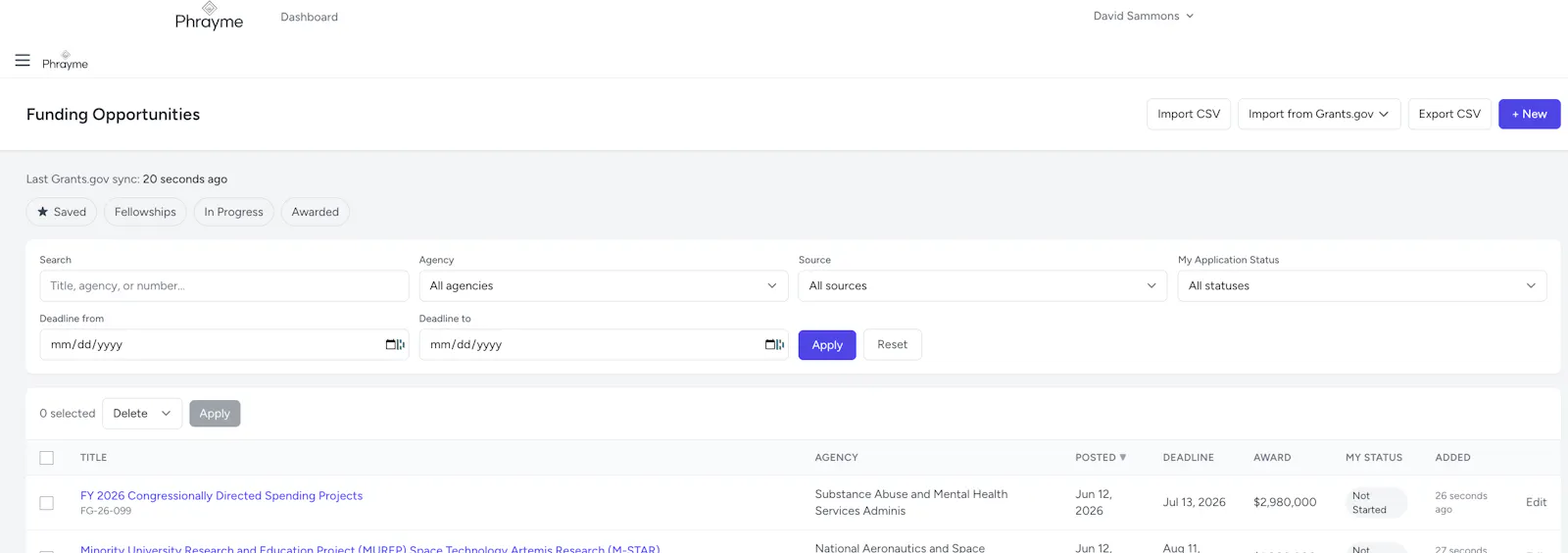Click the Substance Abuse and Mental Health agency cell

click(x=911, y=503)
